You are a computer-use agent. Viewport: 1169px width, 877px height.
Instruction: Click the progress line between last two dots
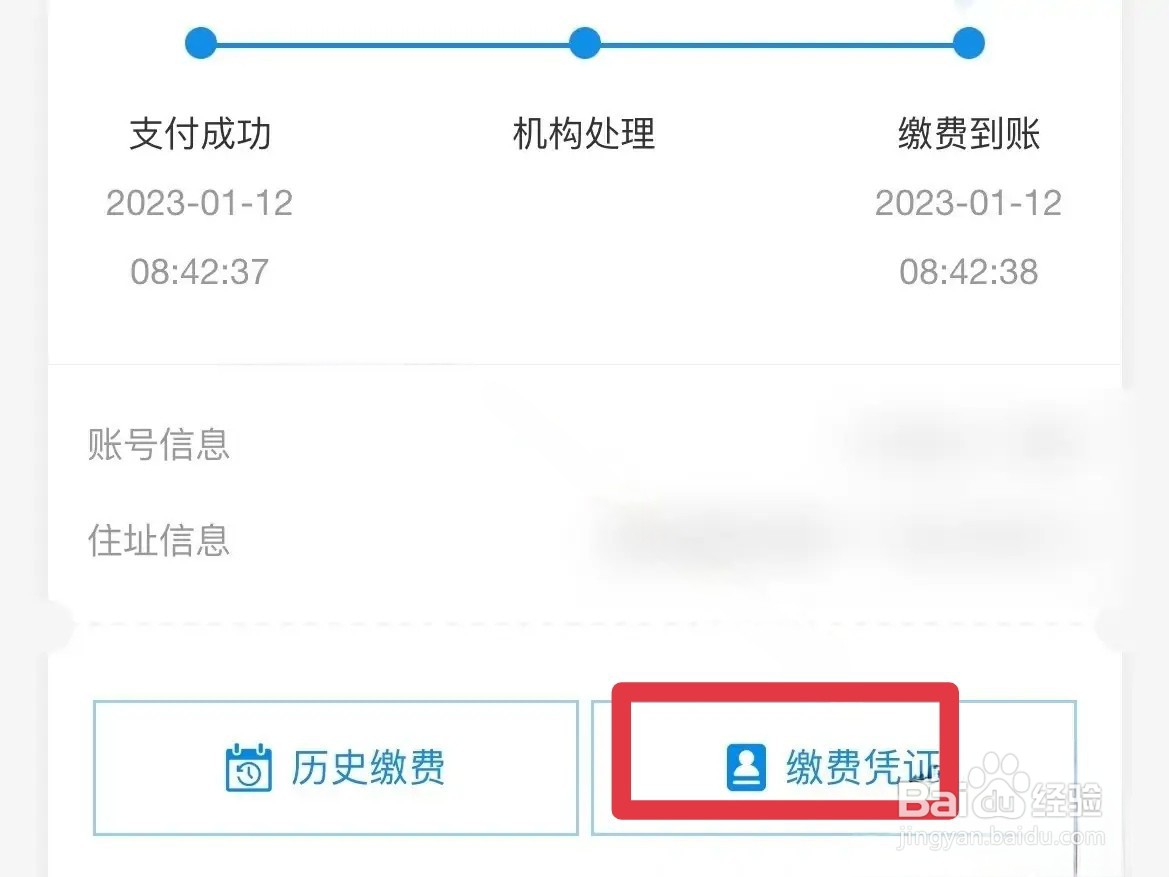click(x=777, y=44)
